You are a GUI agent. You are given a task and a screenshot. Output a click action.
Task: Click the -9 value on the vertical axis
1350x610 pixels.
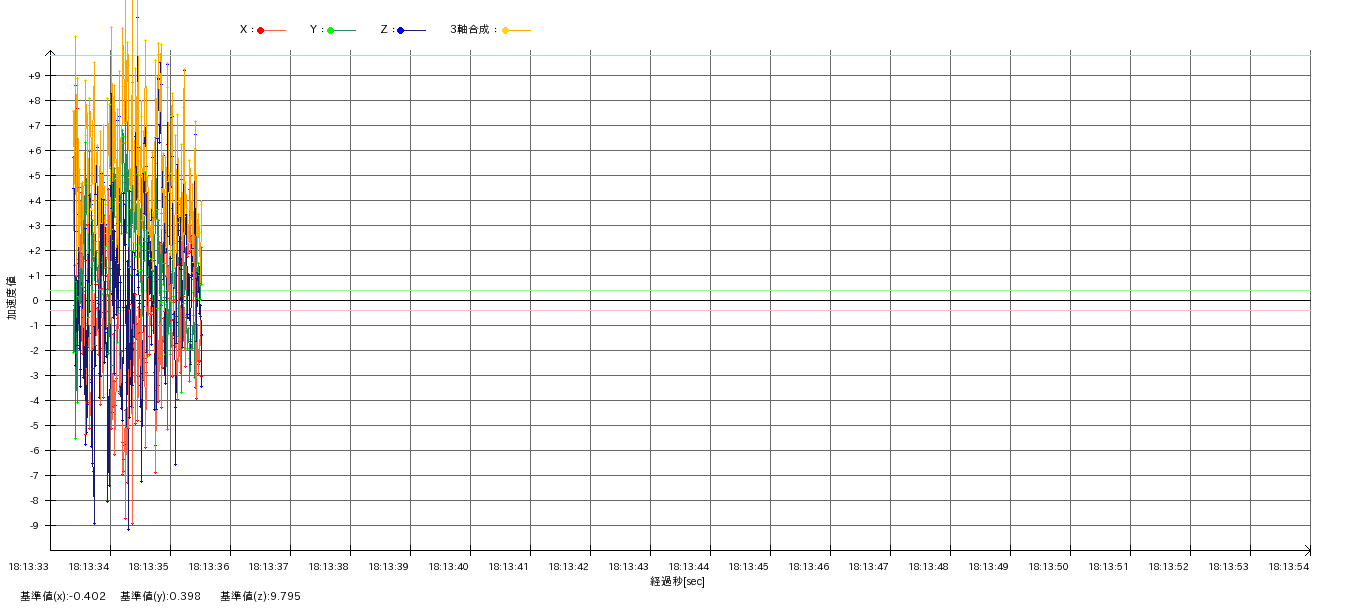click(x=34, y=526)
